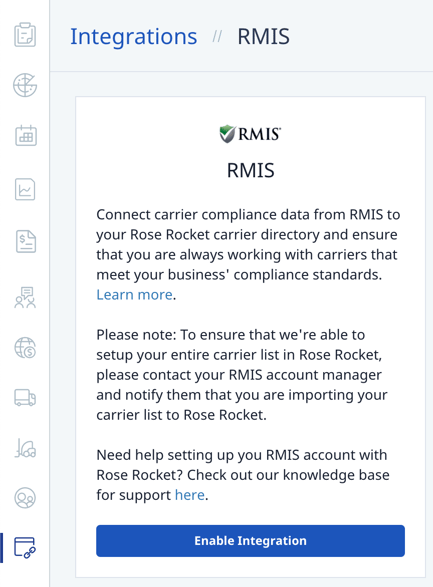Click the RMIS heading under the logo
Image resolution: width=433 pixels, height=587 pixels.
click(250, 170)
